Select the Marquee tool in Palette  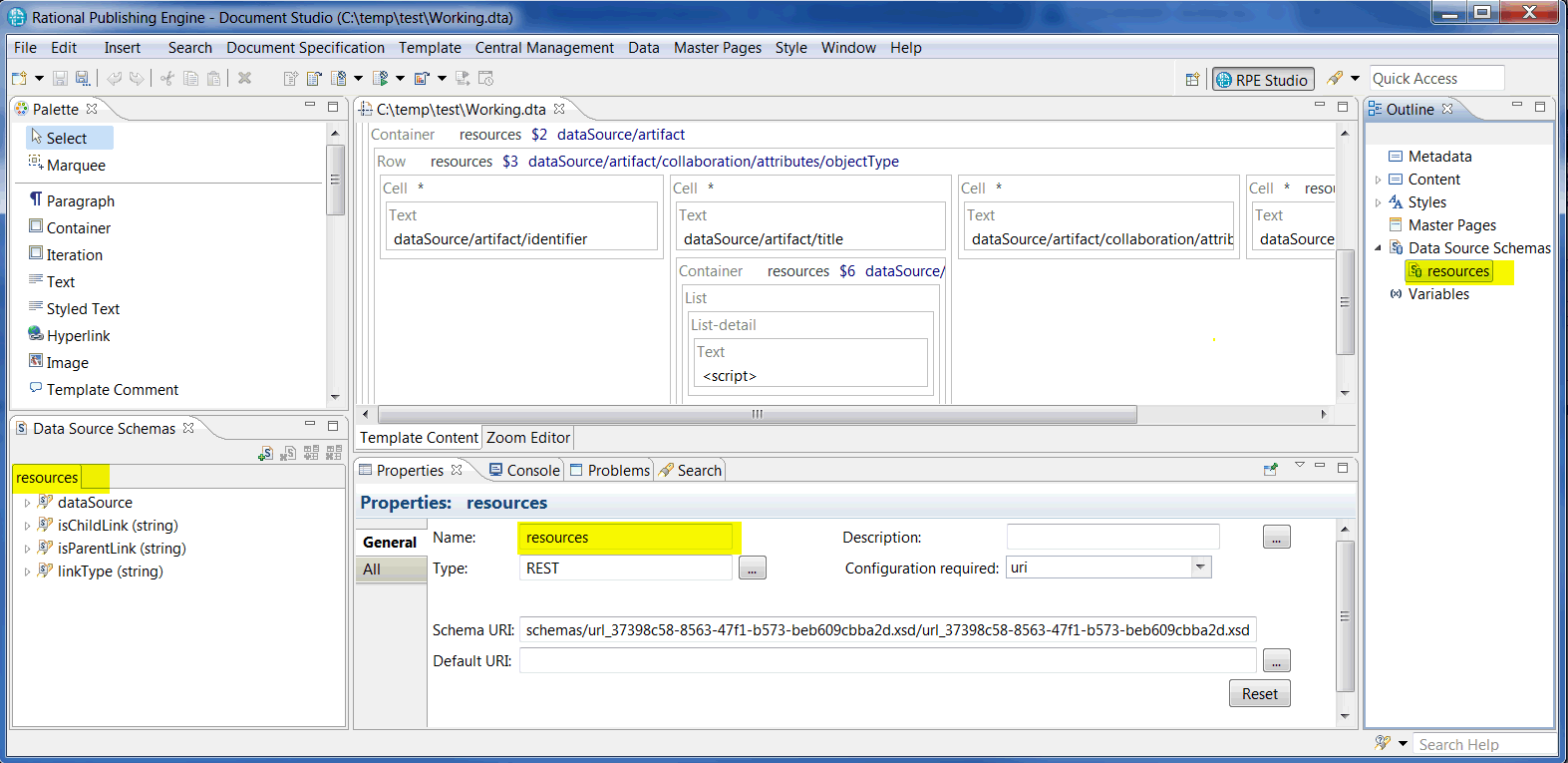pyautogui.click(x=67, y=165)
